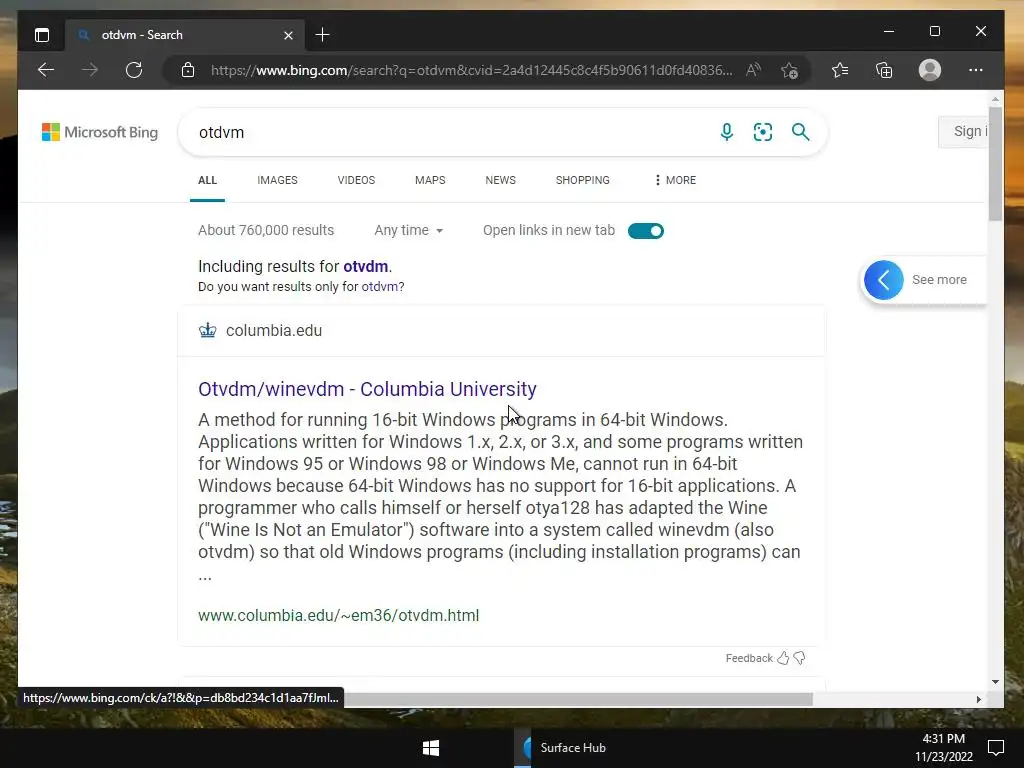This screenshot has width=1024, height=768.
Task: Submit search with magnifier icon
Action: click(801, 132)
